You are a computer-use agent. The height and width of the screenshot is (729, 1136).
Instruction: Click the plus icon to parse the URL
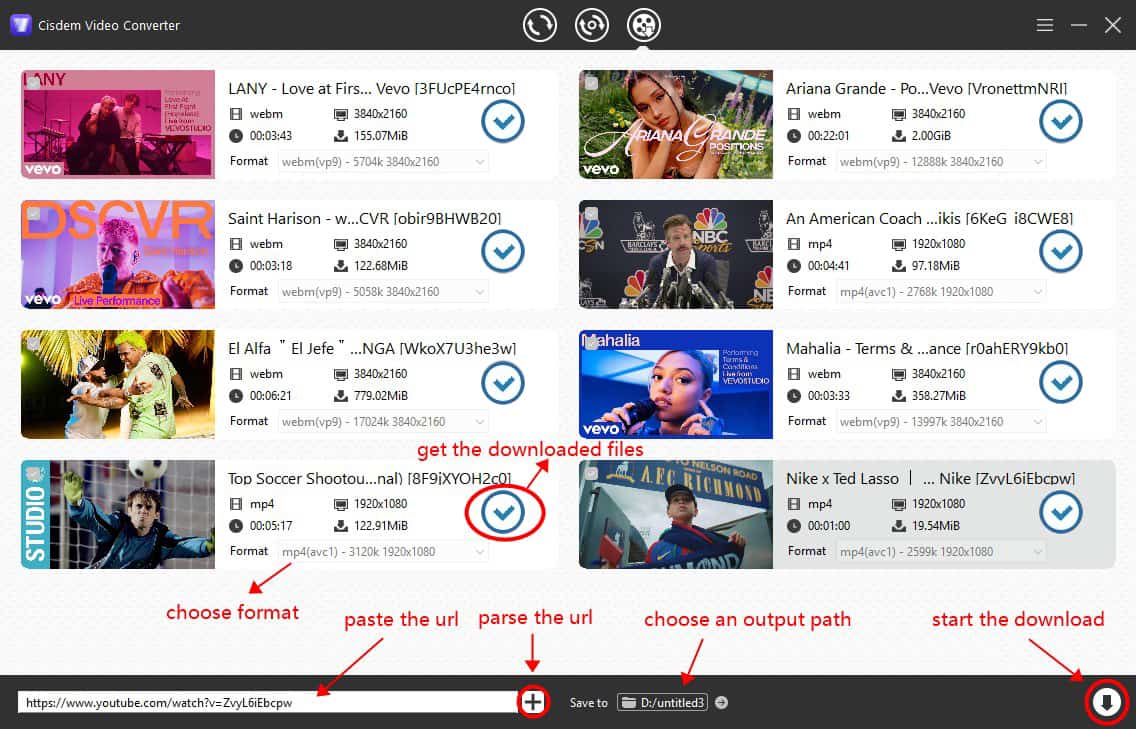(533, 701)
